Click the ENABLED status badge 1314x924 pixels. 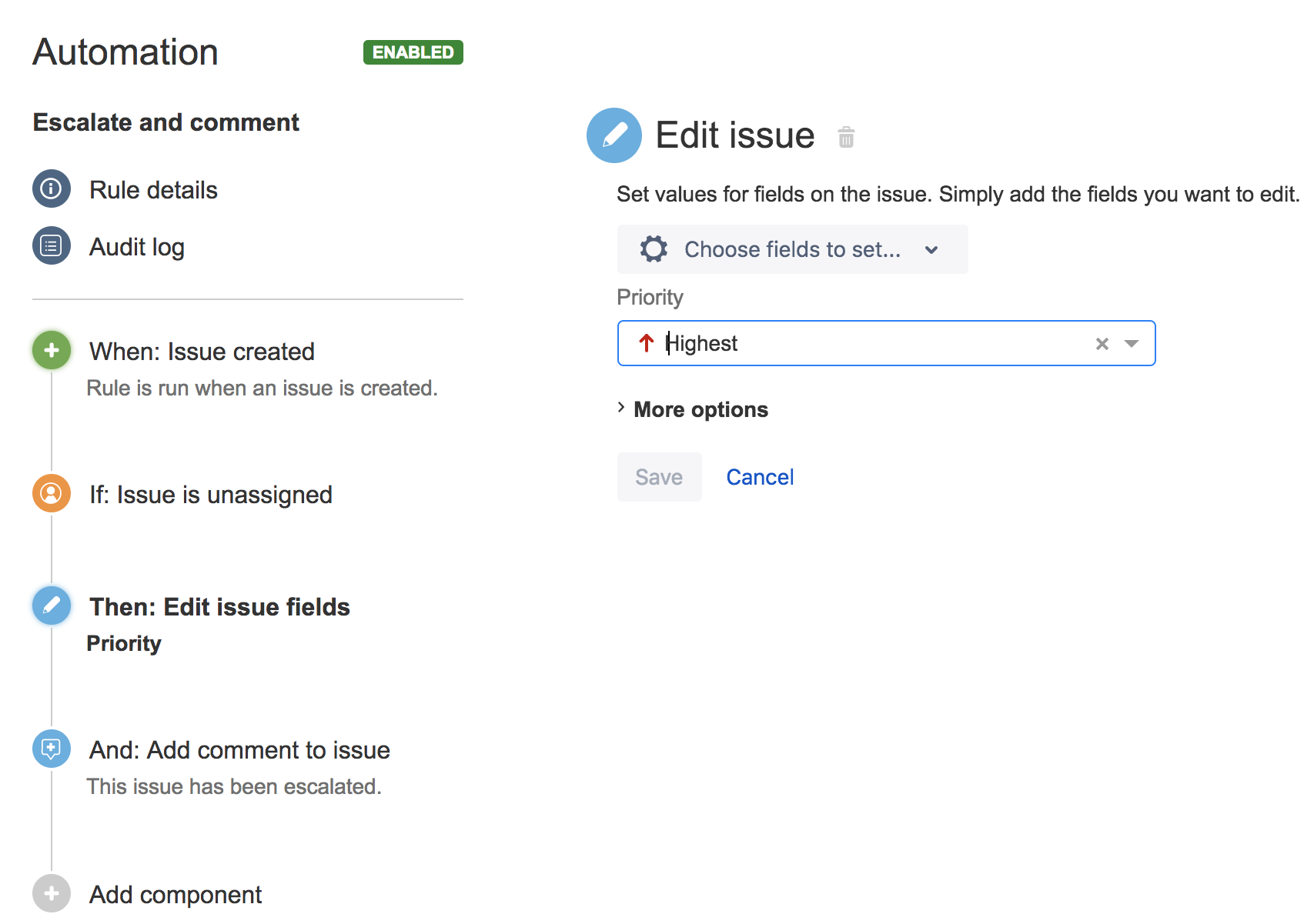click(x=413, y=52)
